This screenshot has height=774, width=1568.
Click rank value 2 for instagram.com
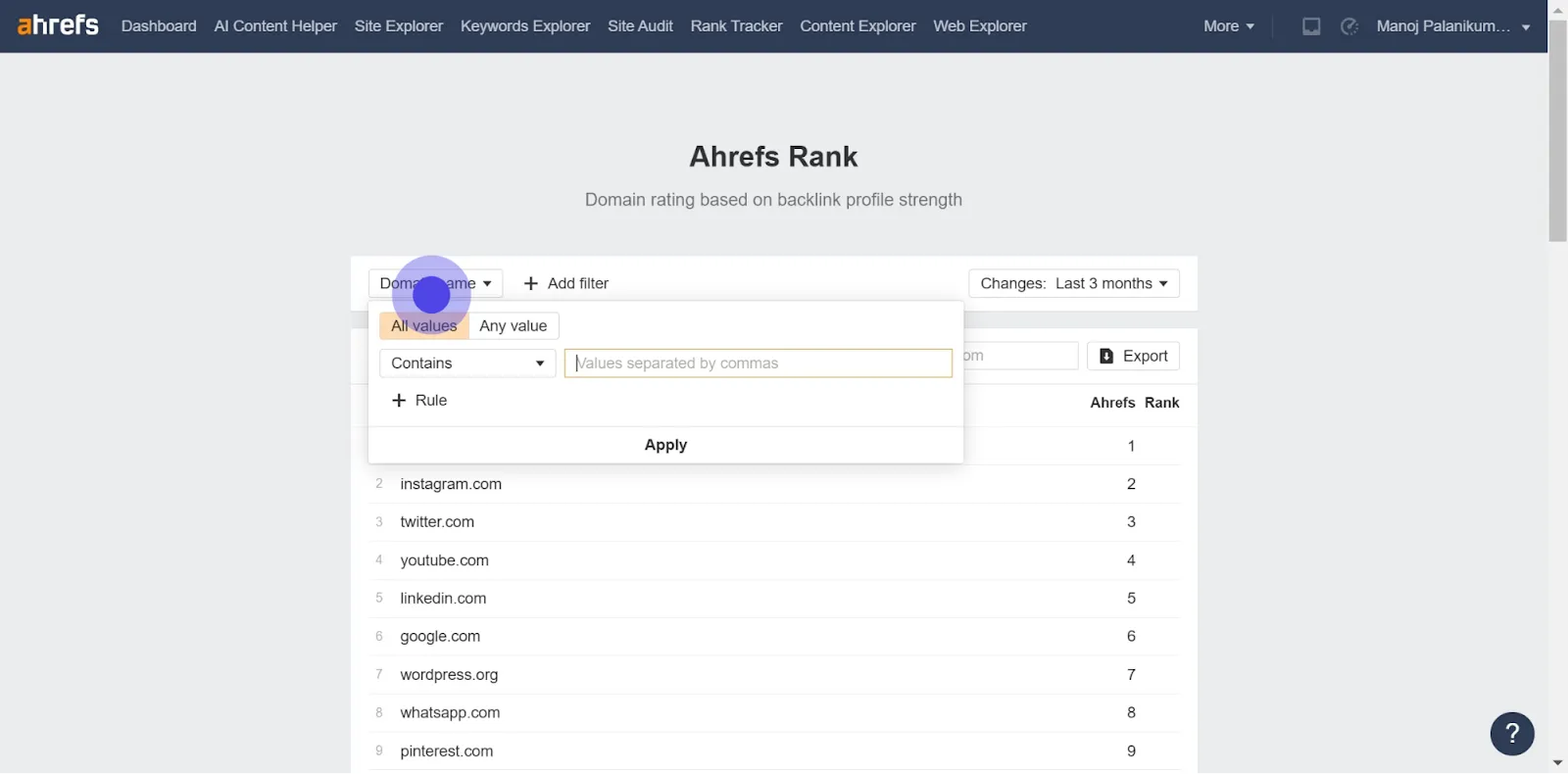(x=1131, y=484)
